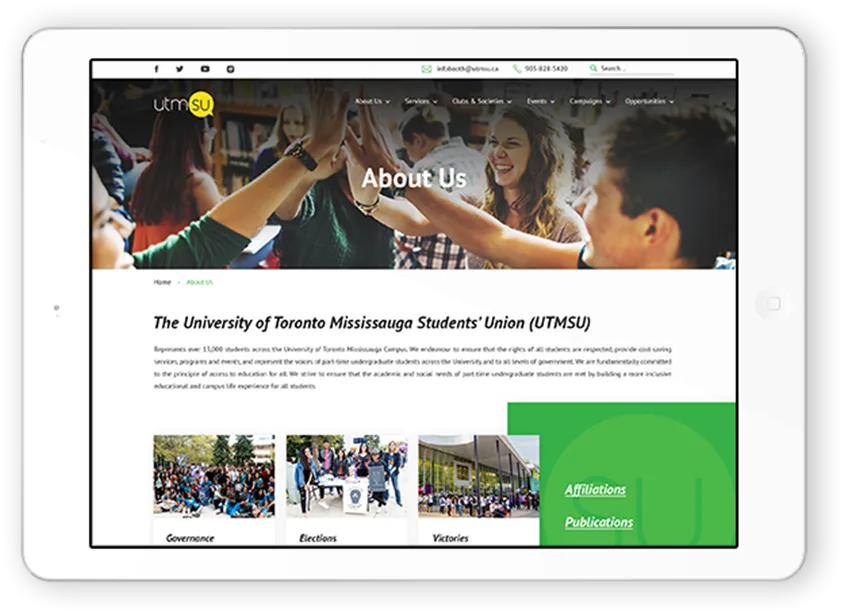844x613 pixels.
Task: Open the Twitter social icon
Action: [180, 69]
